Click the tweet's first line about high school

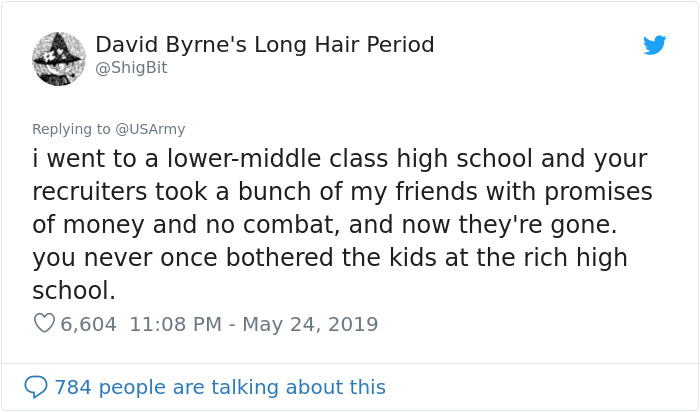click(340, 159)
